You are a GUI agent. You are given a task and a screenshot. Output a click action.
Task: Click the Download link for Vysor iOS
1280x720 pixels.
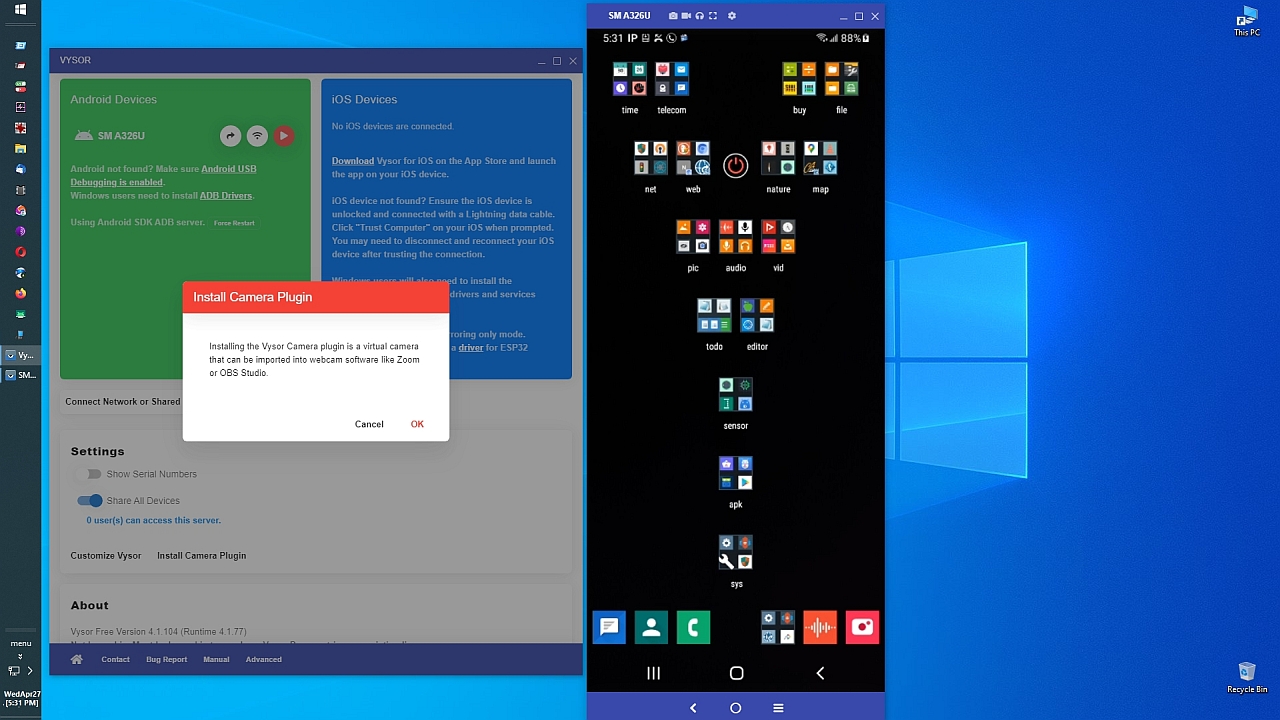click(x=353, y=161)
